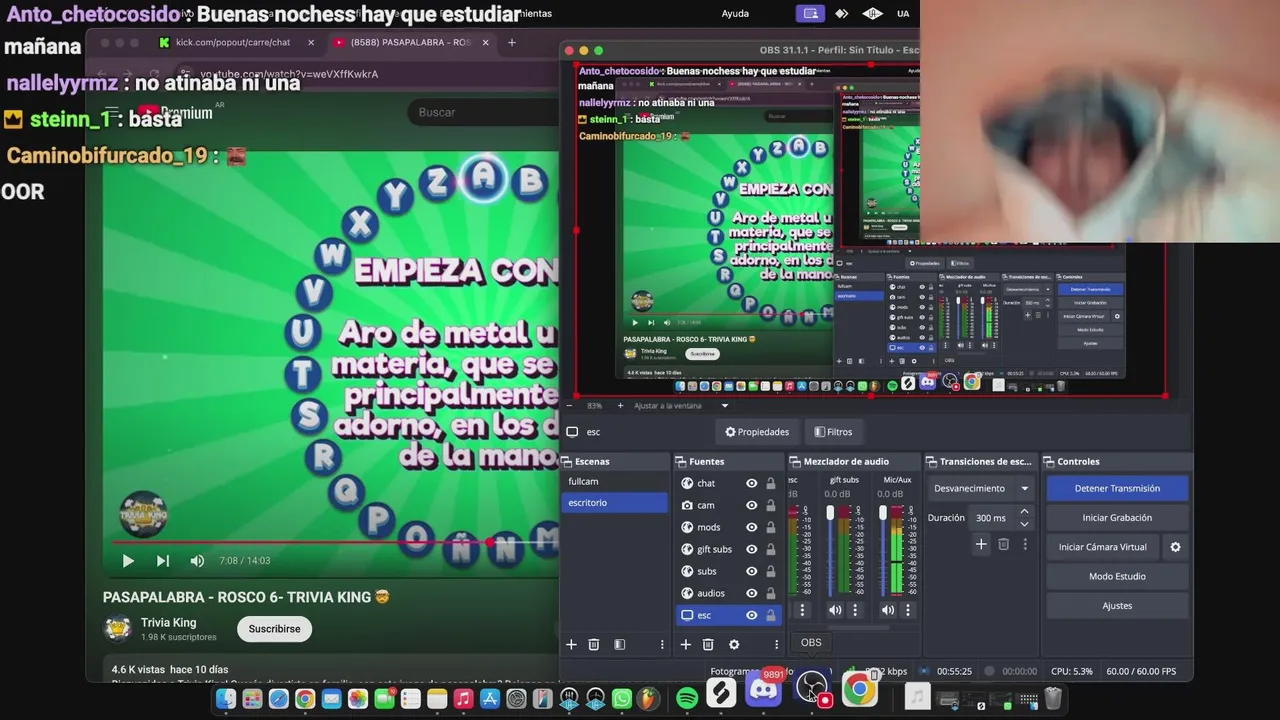Open Discord from the dock
The image size is (1280, 720).
pyautogui.click(x=765, y=691)
